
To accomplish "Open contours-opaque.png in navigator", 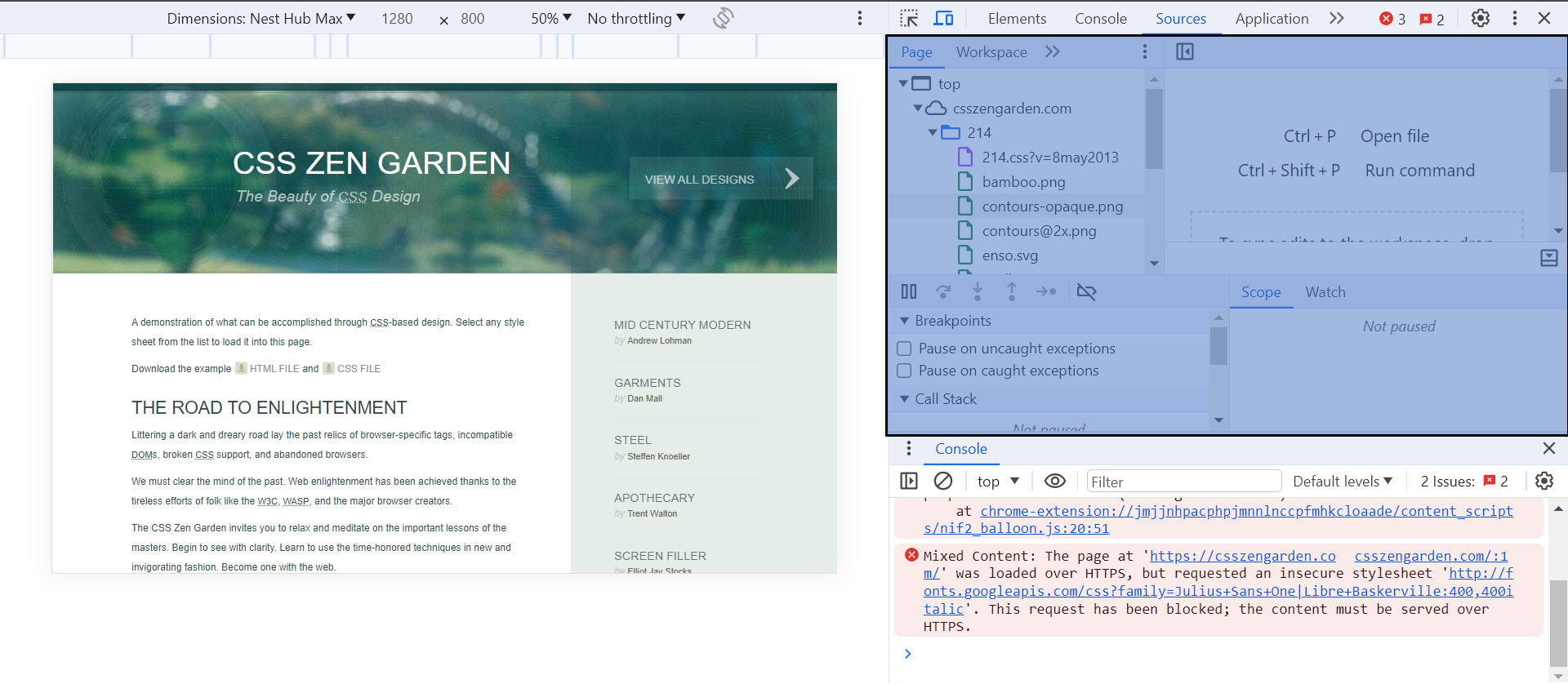I will 1052,207.
